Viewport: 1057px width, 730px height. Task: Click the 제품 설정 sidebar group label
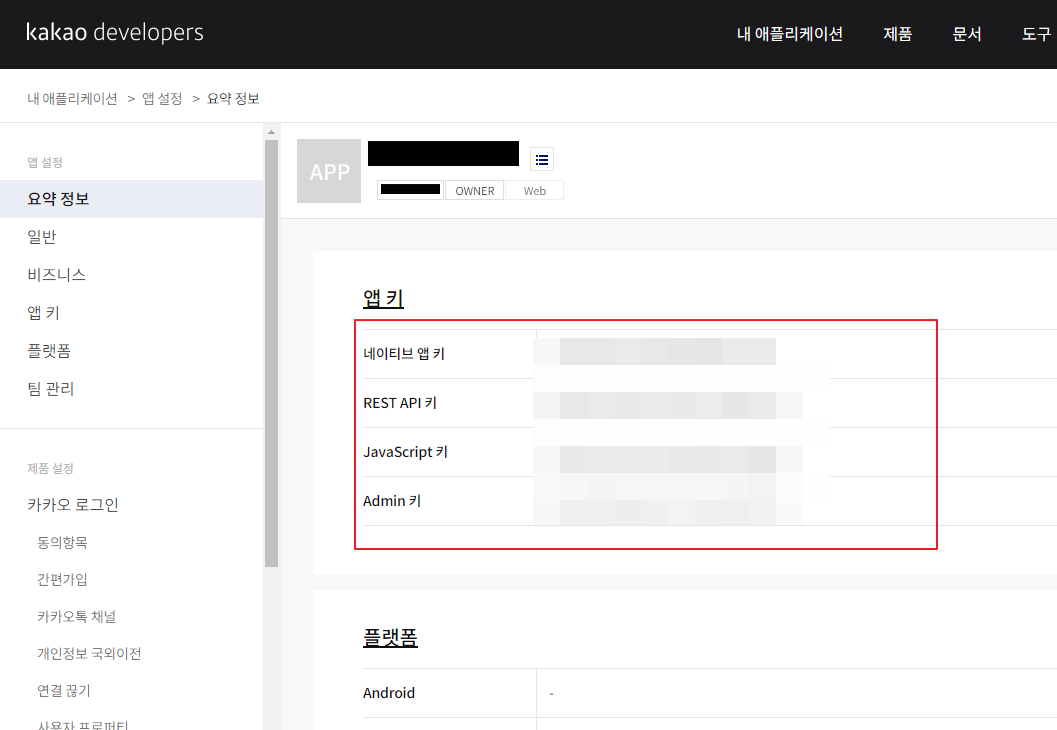coord(50,468)
